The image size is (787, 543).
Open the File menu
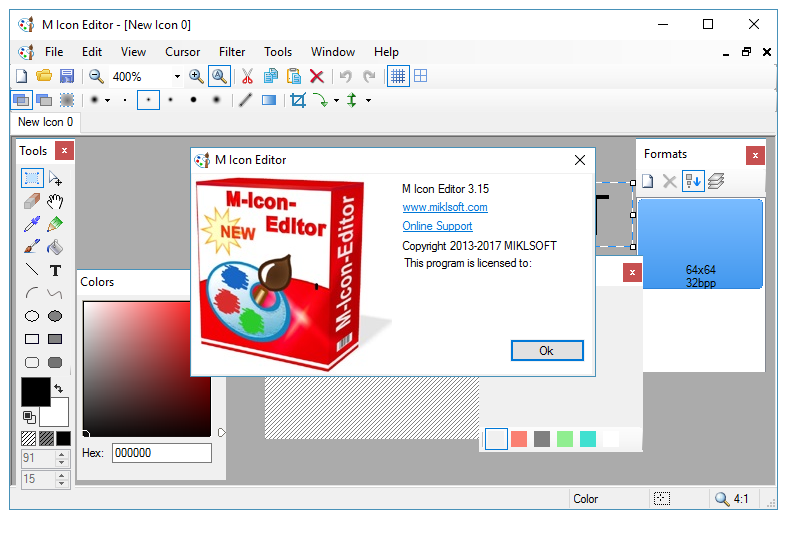tap(54, 52)
